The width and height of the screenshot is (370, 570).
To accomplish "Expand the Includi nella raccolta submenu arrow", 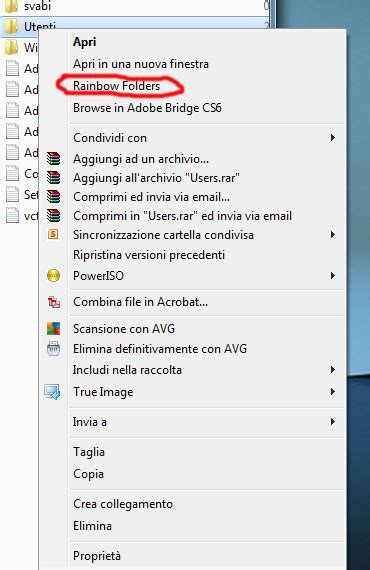I will coord(333,370).
